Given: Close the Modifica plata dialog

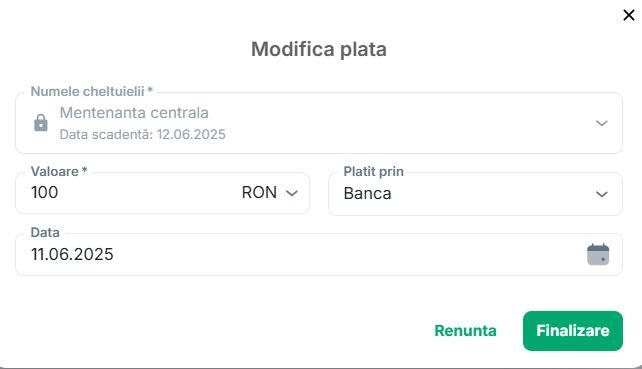Looking at the screenshot, I should pos(628,15).
